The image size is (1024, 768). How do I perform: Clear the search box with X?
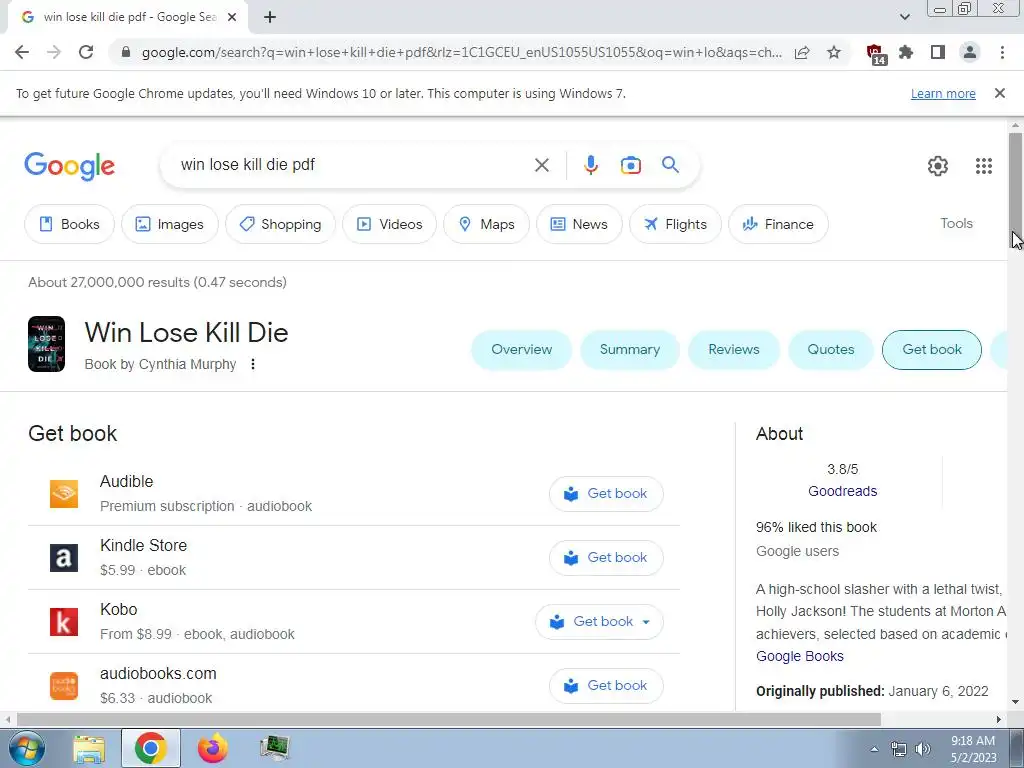pos(541,165)
